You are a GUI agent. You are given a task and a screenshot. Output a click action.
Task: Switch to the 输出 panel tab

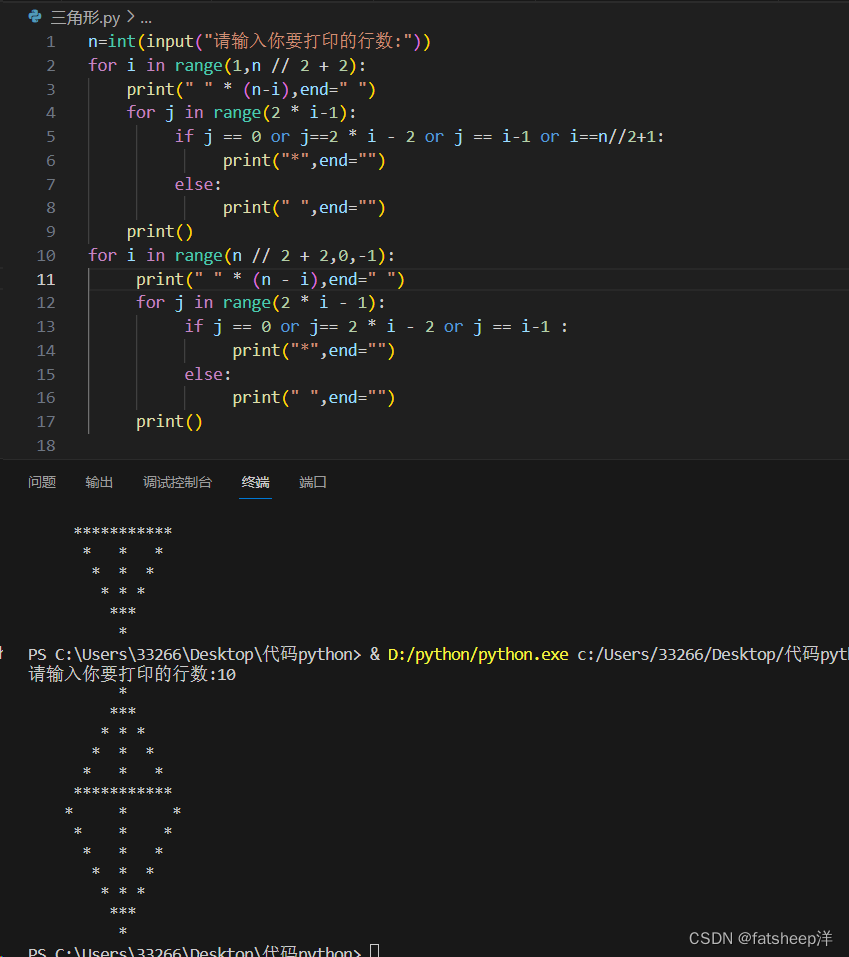(99, 482)
